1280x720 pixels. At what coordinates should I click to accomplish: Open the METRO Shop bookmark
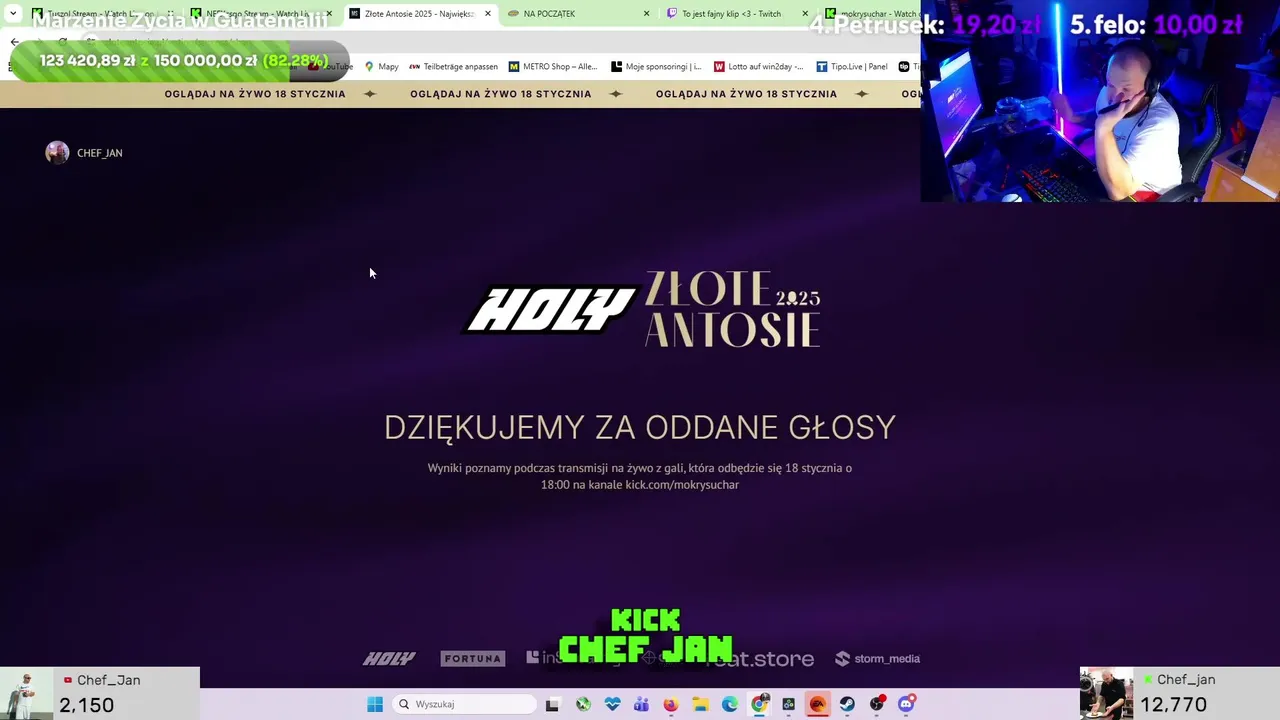553,67
